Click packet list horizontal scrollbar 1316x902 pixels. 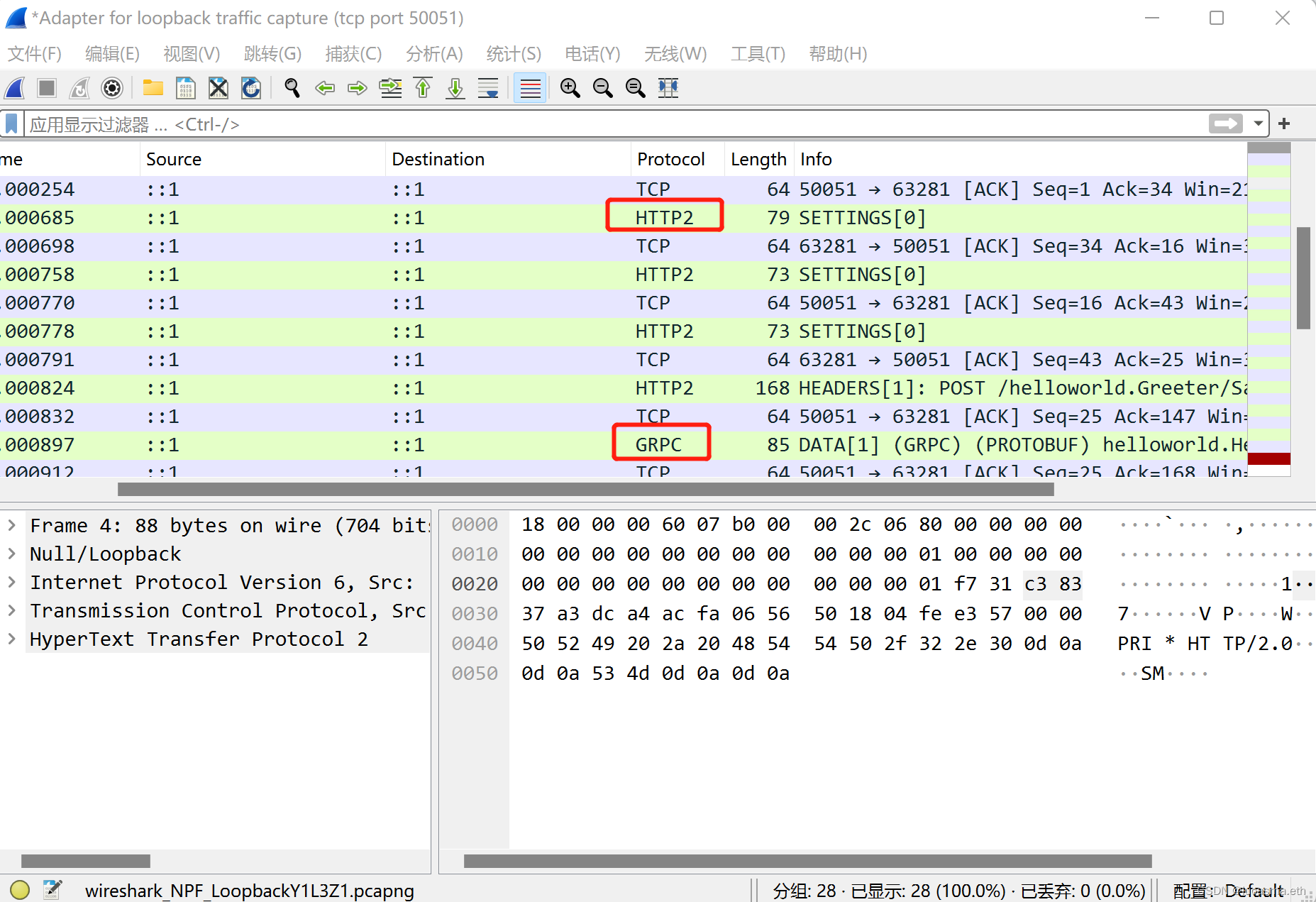click(585, 490)
